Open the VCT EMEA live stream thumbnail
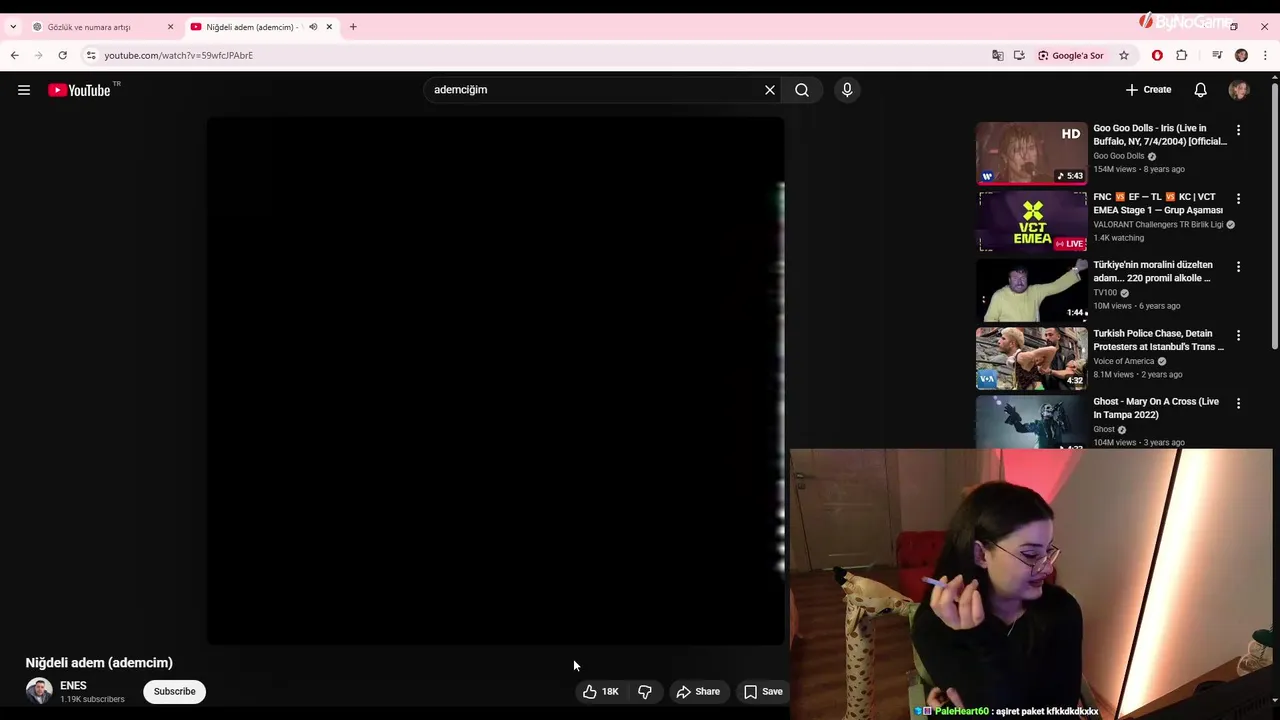Viewport: 1280px width, 720px height. point(1031,221)
